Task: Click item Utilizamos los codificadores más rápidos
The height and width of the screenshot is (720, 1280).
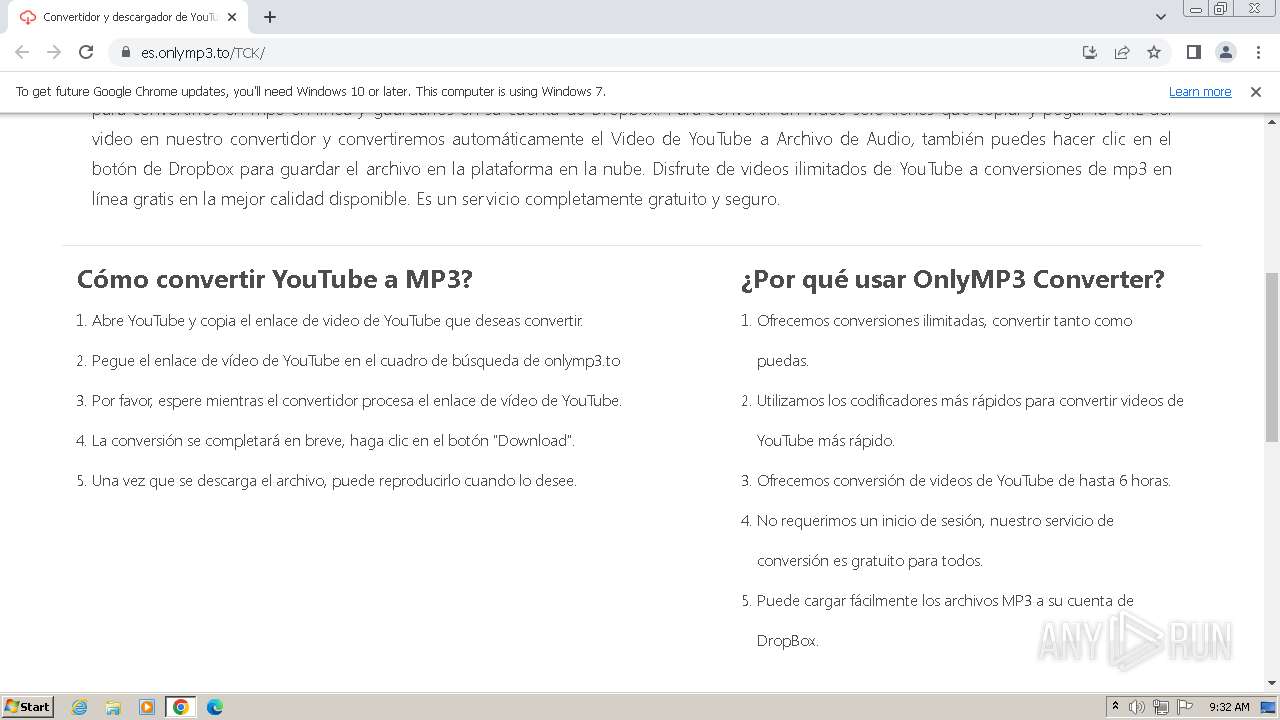Action: pos(970,421)
